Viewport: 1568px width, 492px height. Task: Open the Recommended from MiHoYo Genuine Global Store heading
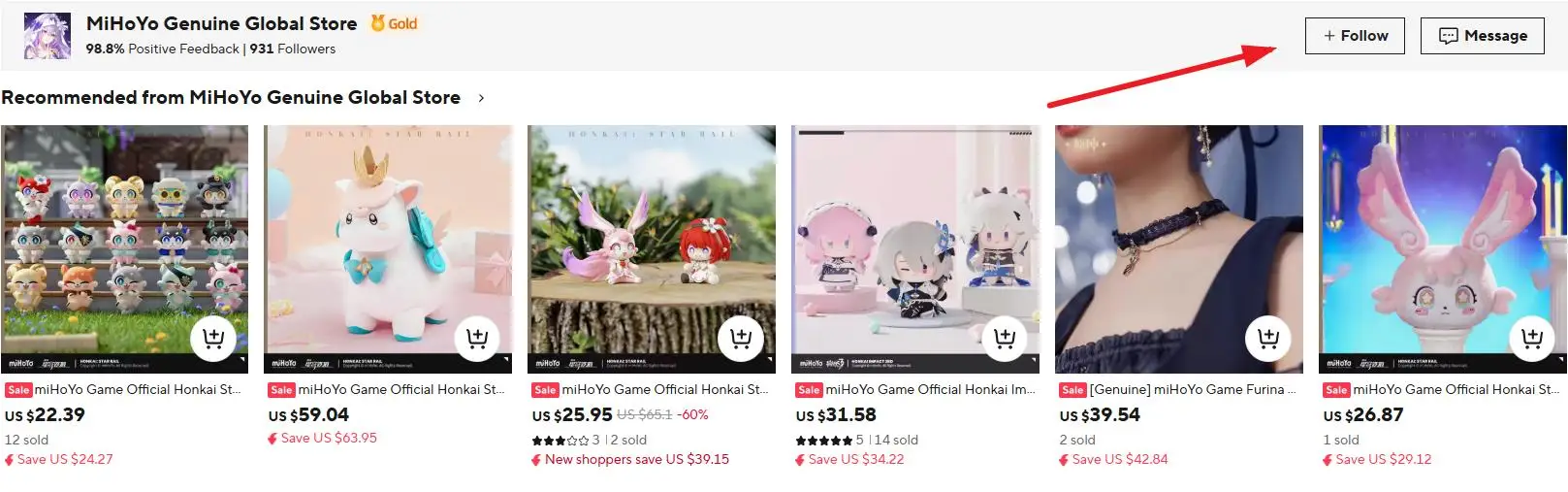coord(231,98)
